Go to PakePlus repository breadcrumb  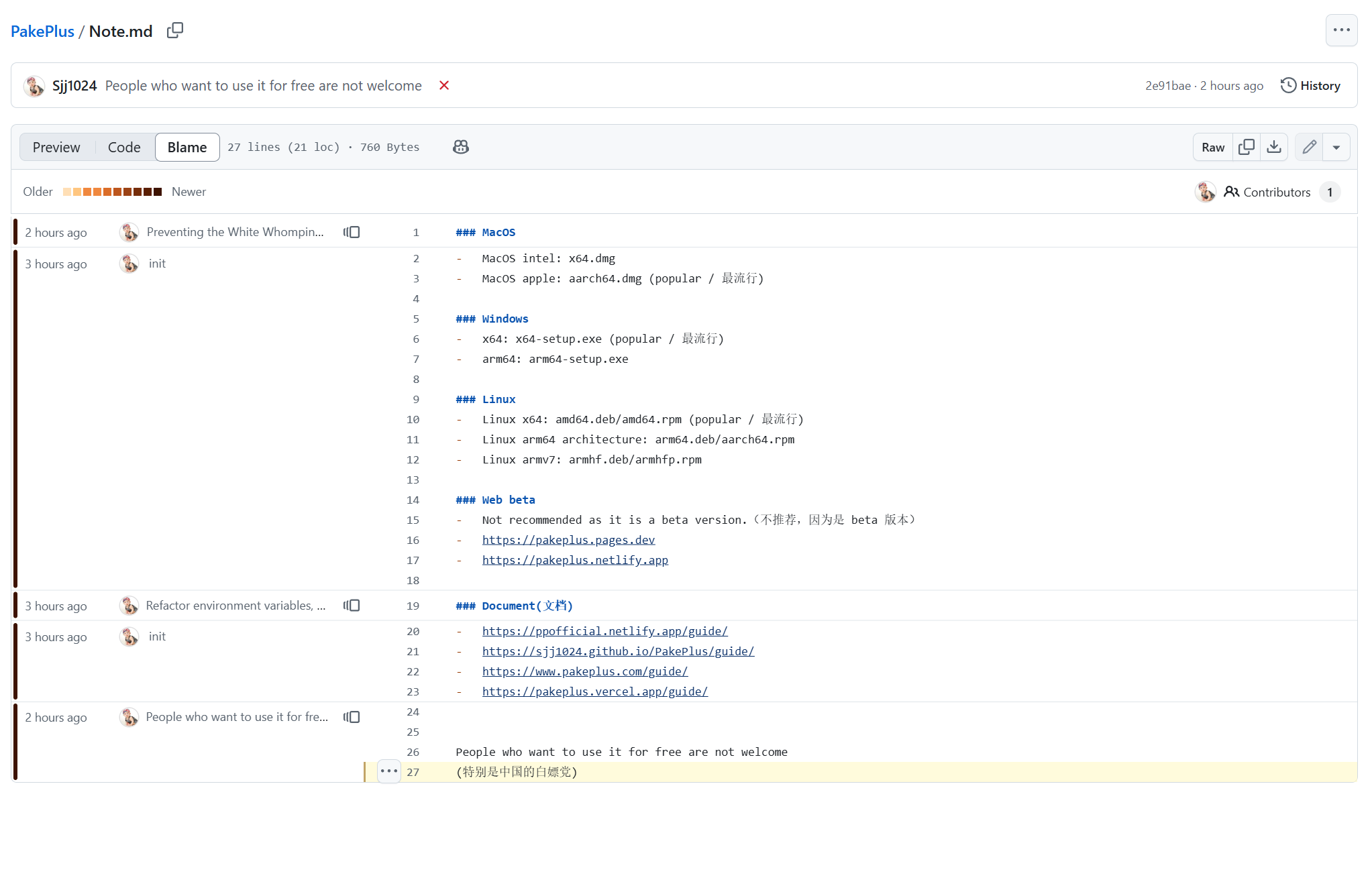[42, 31]
